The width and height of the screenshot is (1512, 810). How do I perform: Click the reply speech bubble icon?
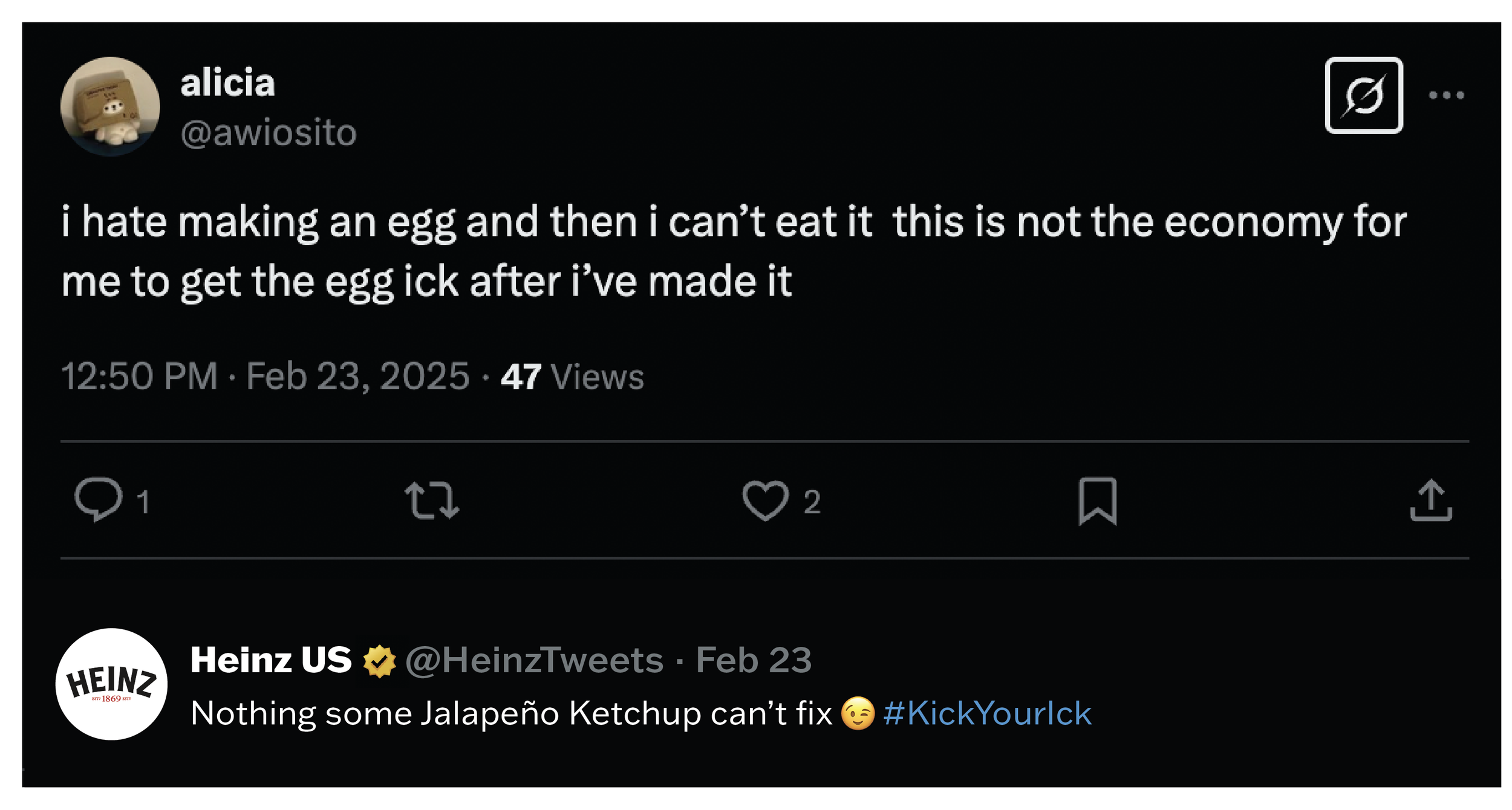coord(98,499)
